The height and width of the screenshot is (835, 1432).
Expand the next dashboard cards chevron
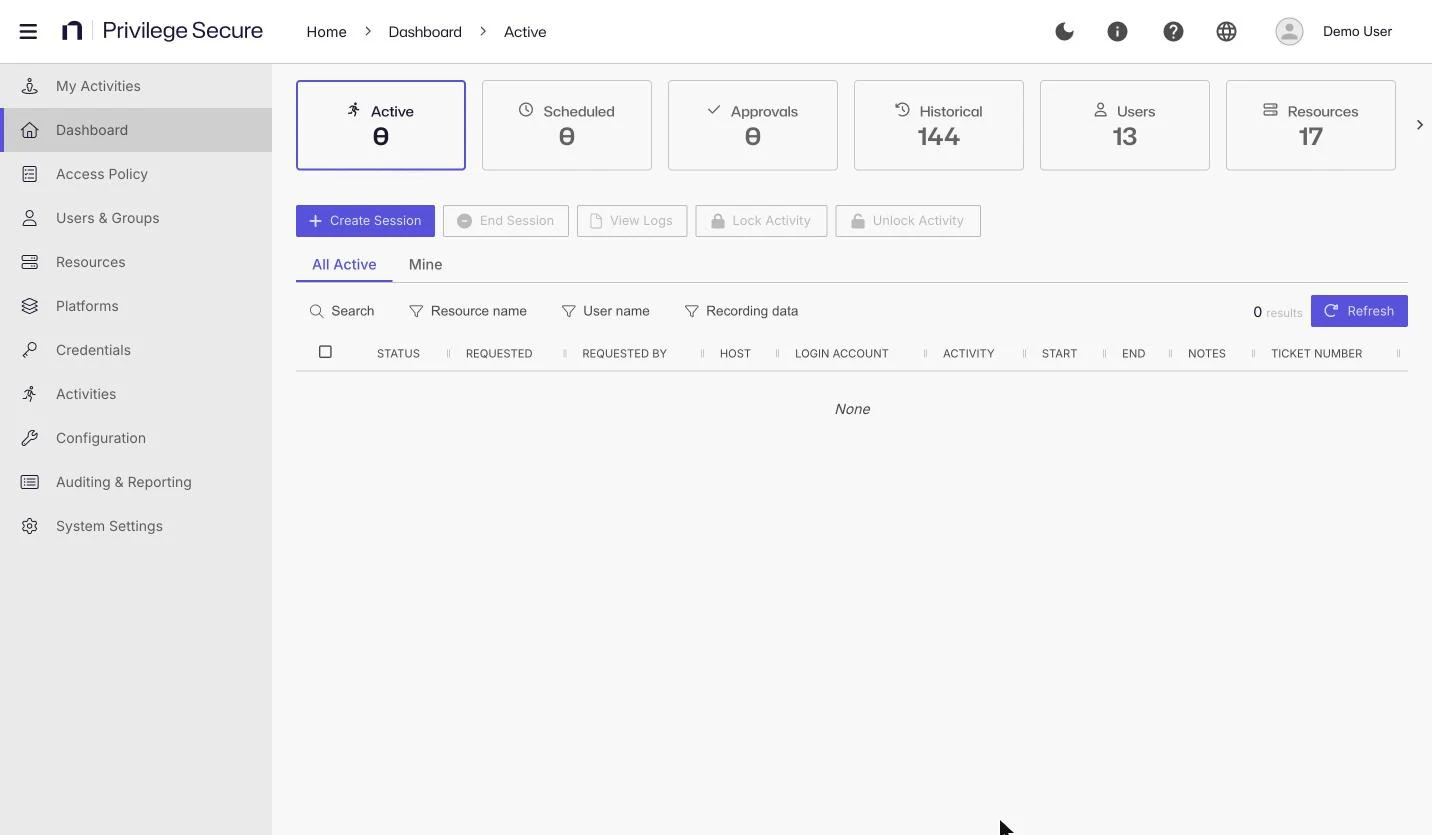click(x=1419, y=125)
